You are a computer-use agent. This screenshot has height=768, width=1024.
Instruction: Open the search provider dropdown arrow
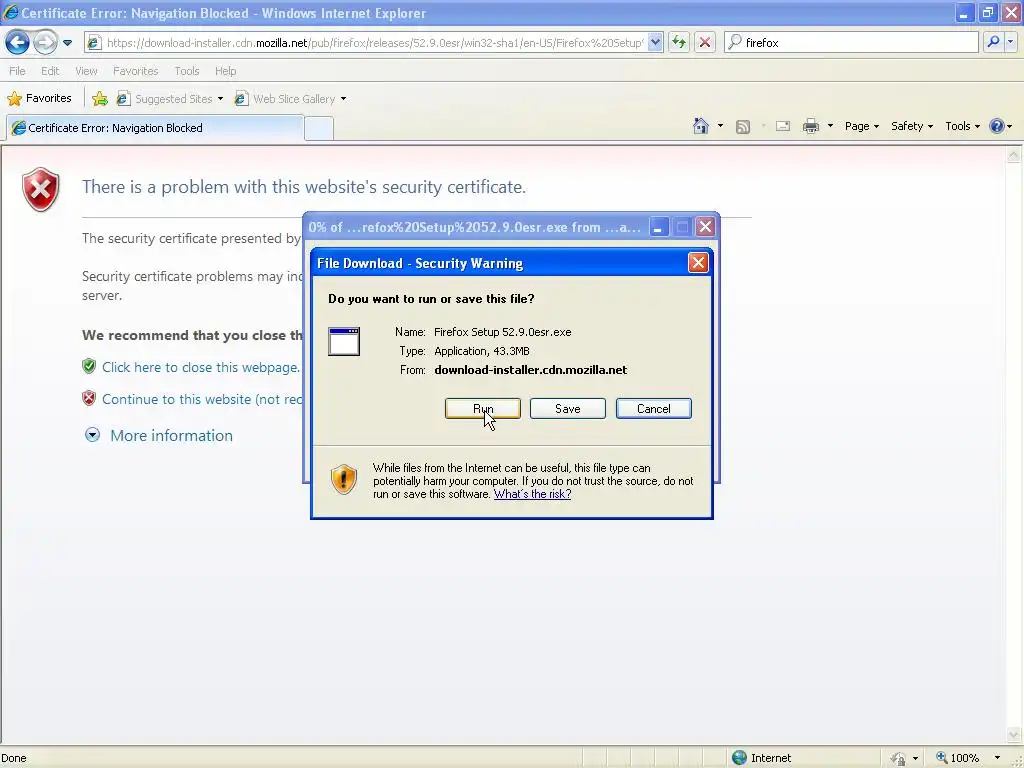point(1010,42)
